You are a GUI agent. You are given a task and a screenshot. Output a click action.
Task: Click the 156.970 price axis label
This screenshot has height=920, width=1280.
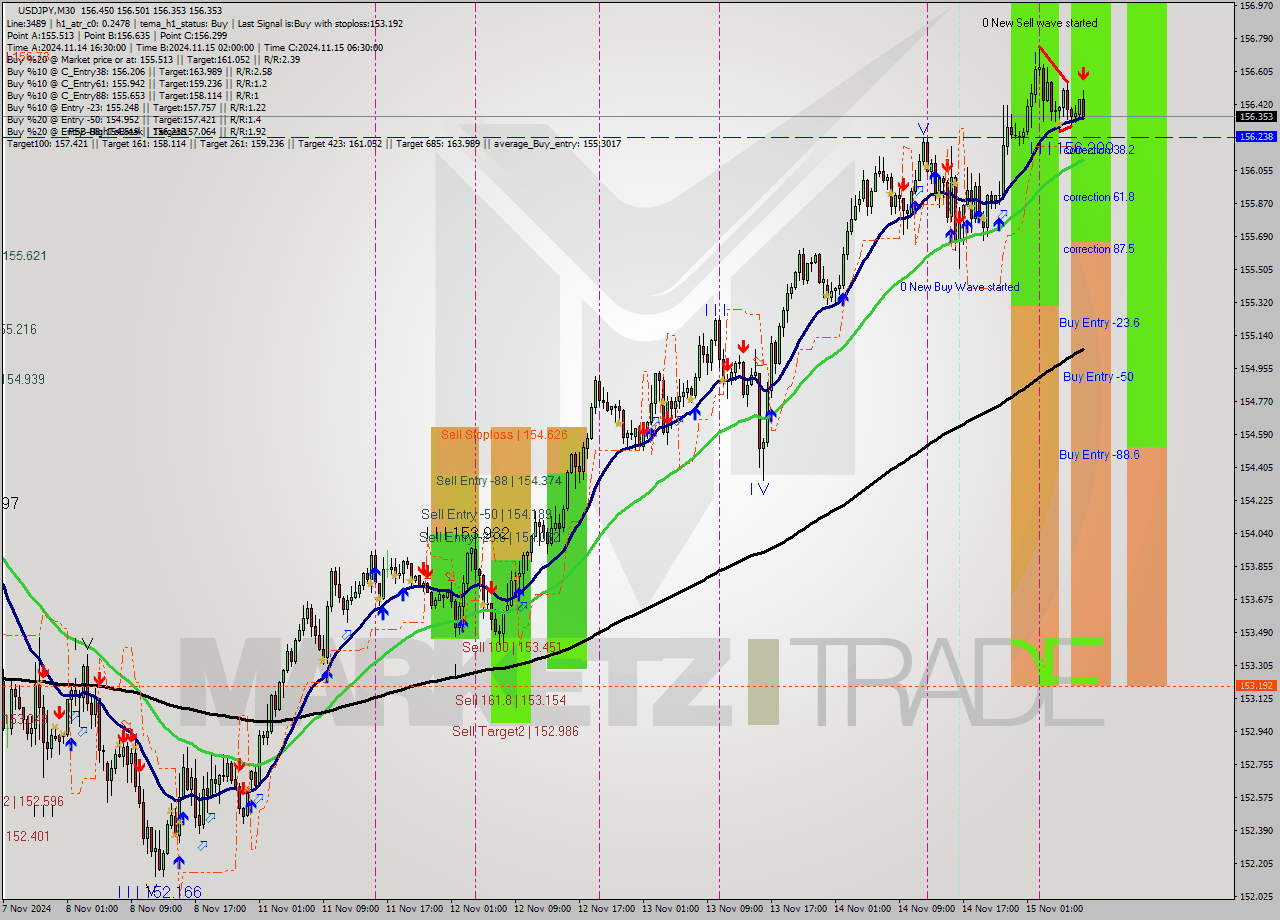(1256, 6)
